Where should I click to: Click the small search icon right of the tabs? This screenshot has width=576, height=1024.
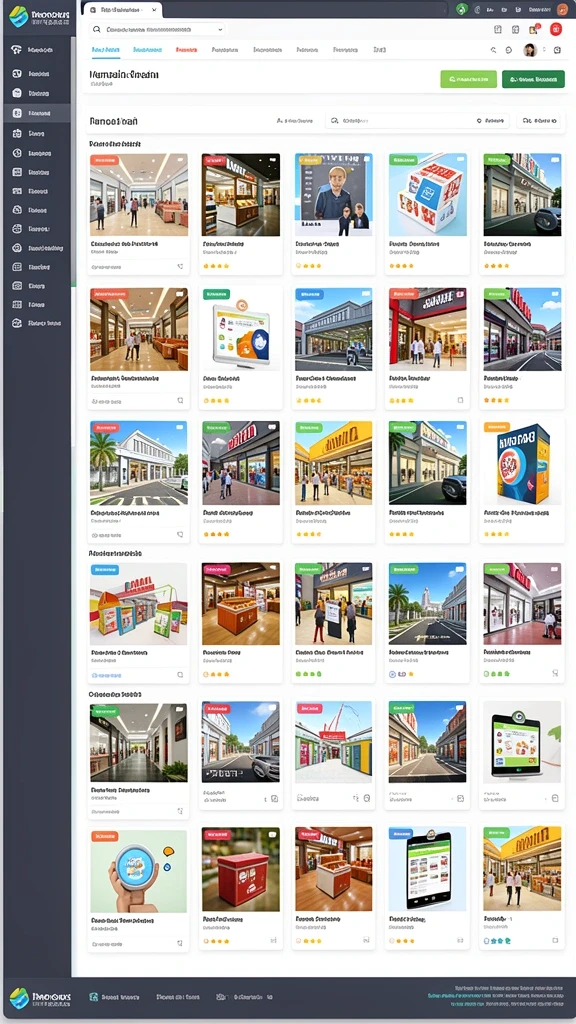pos(493,50)
